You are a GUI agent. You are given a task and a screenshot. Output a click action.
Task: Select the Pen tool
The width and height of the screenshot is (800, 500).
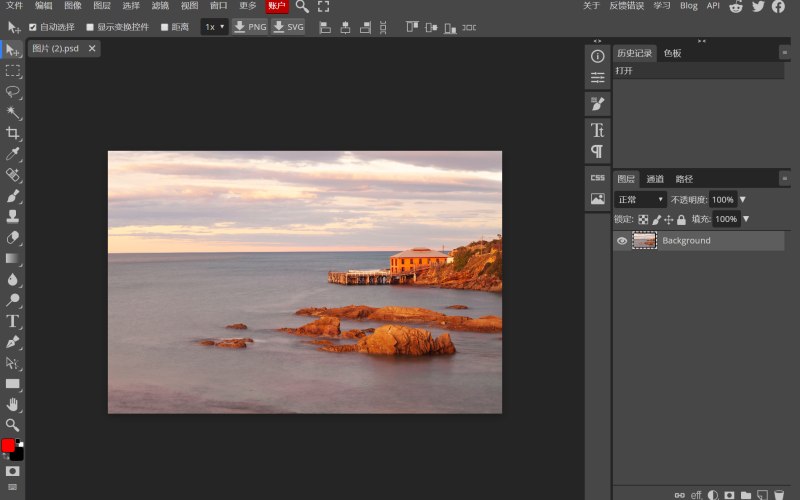pyautogui.click(x=12, y=342)
